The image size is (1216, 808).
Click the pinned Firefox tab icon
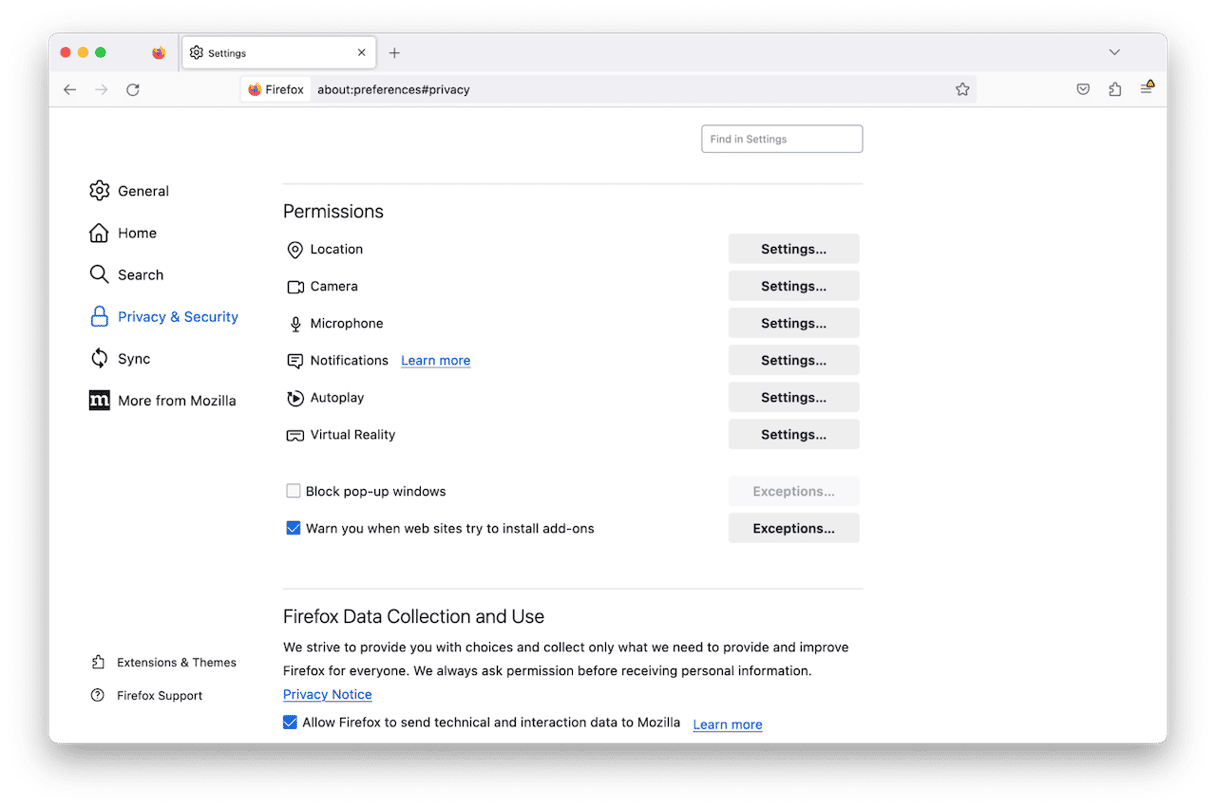tap(159, 53)
